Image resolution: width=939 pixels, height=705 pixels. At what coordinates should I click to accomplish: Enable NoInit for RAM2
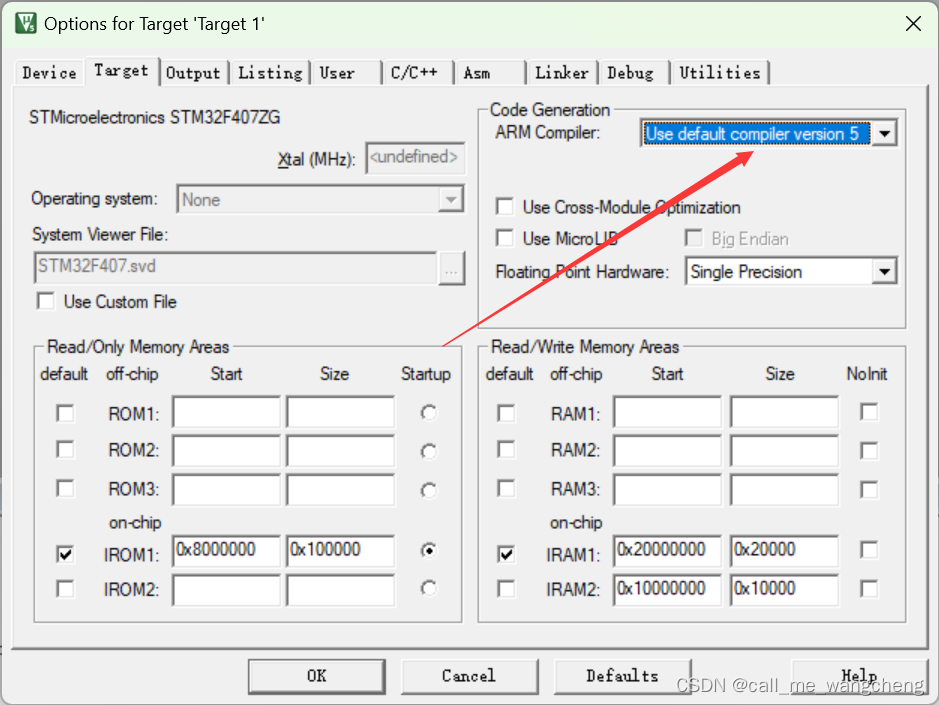(869, 450)
